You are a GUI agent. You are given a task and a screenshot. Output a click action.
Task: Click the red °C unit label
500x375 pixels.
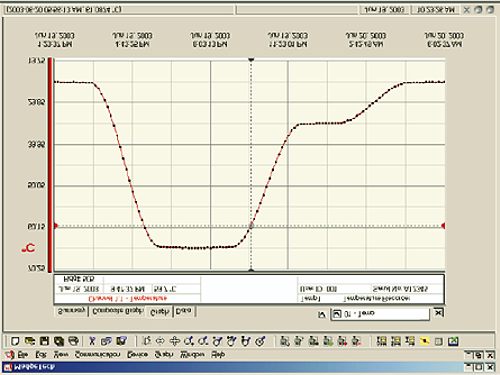click(28, 248)
